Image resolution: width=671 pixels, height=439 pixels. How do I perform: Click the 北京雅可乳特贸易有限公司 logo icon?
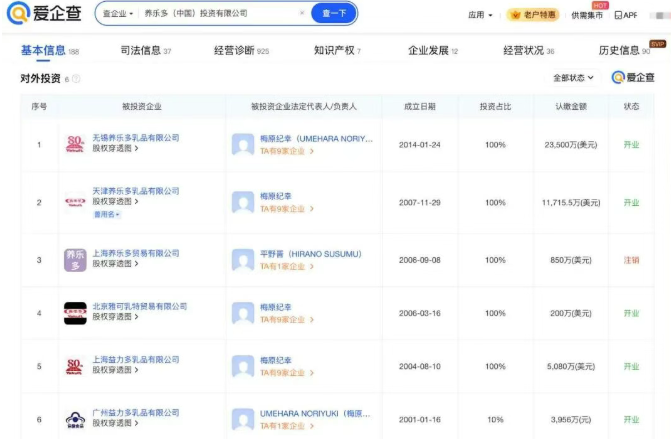[x=75, y=313]
